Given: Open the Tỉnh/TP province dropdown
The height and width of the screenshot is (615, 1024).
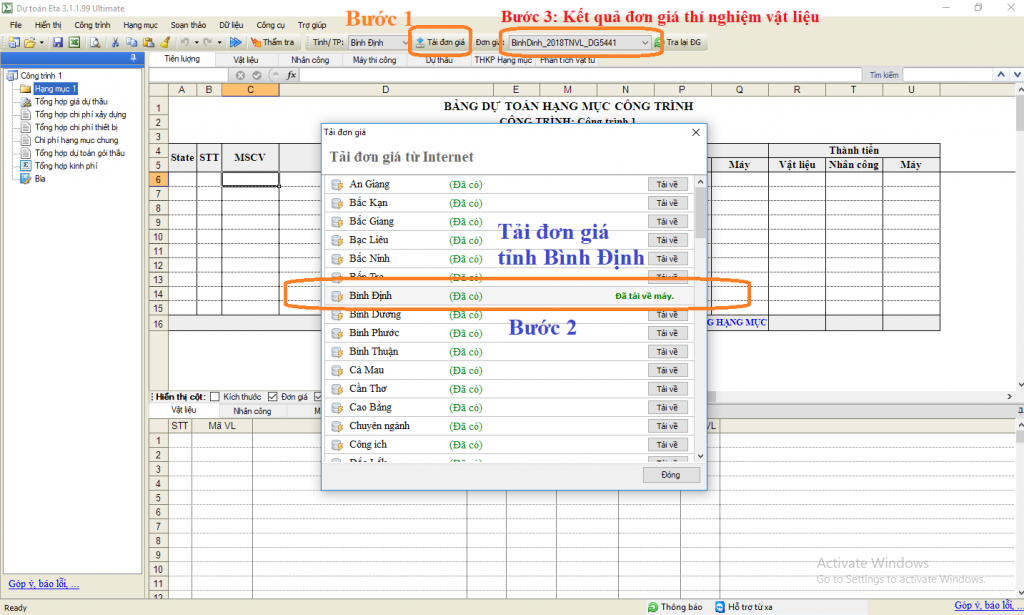Looking at the screenshot, I should point(402,42).
